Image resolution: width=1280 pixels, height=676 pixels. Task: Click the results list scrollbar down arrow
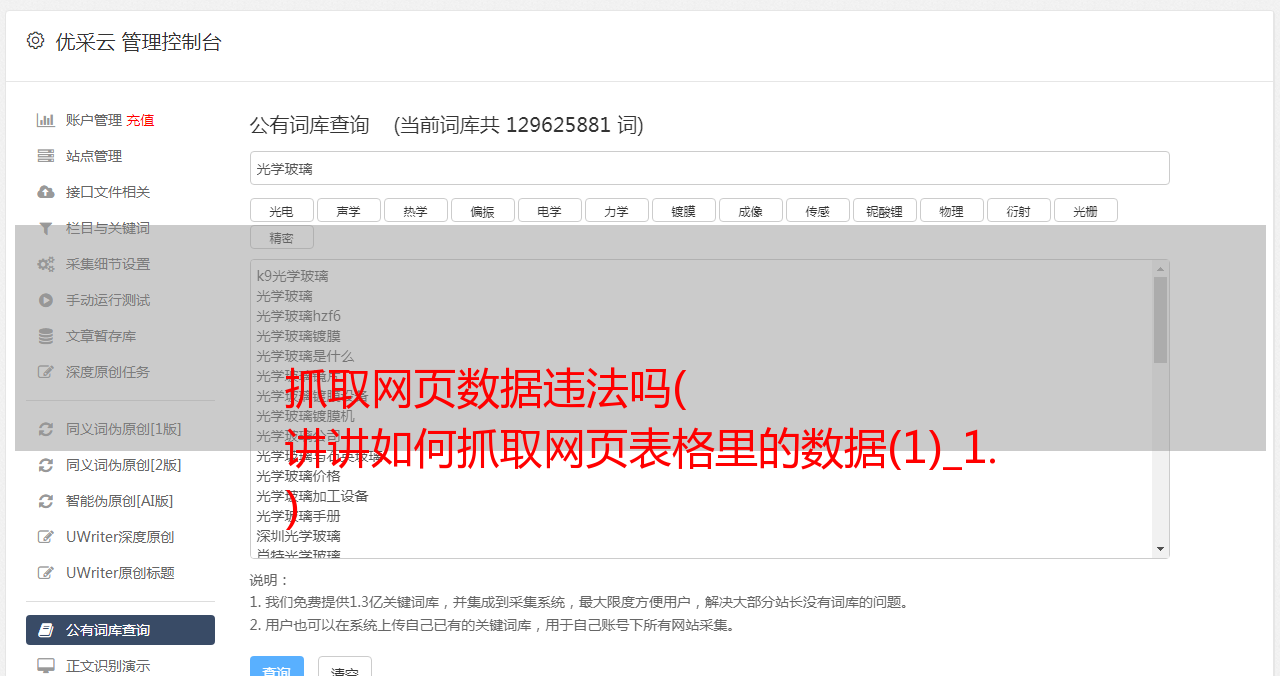[1161, 549]
